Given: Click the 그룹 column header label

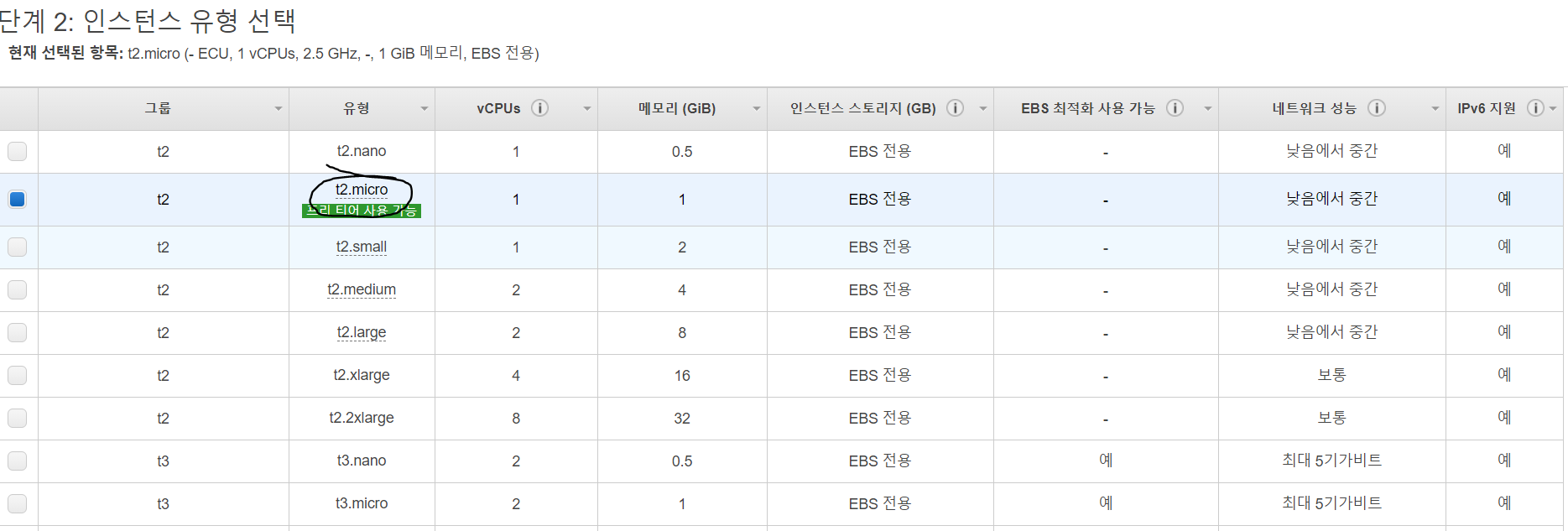Looking at the screenshot, I should click(x=158, y=108).
